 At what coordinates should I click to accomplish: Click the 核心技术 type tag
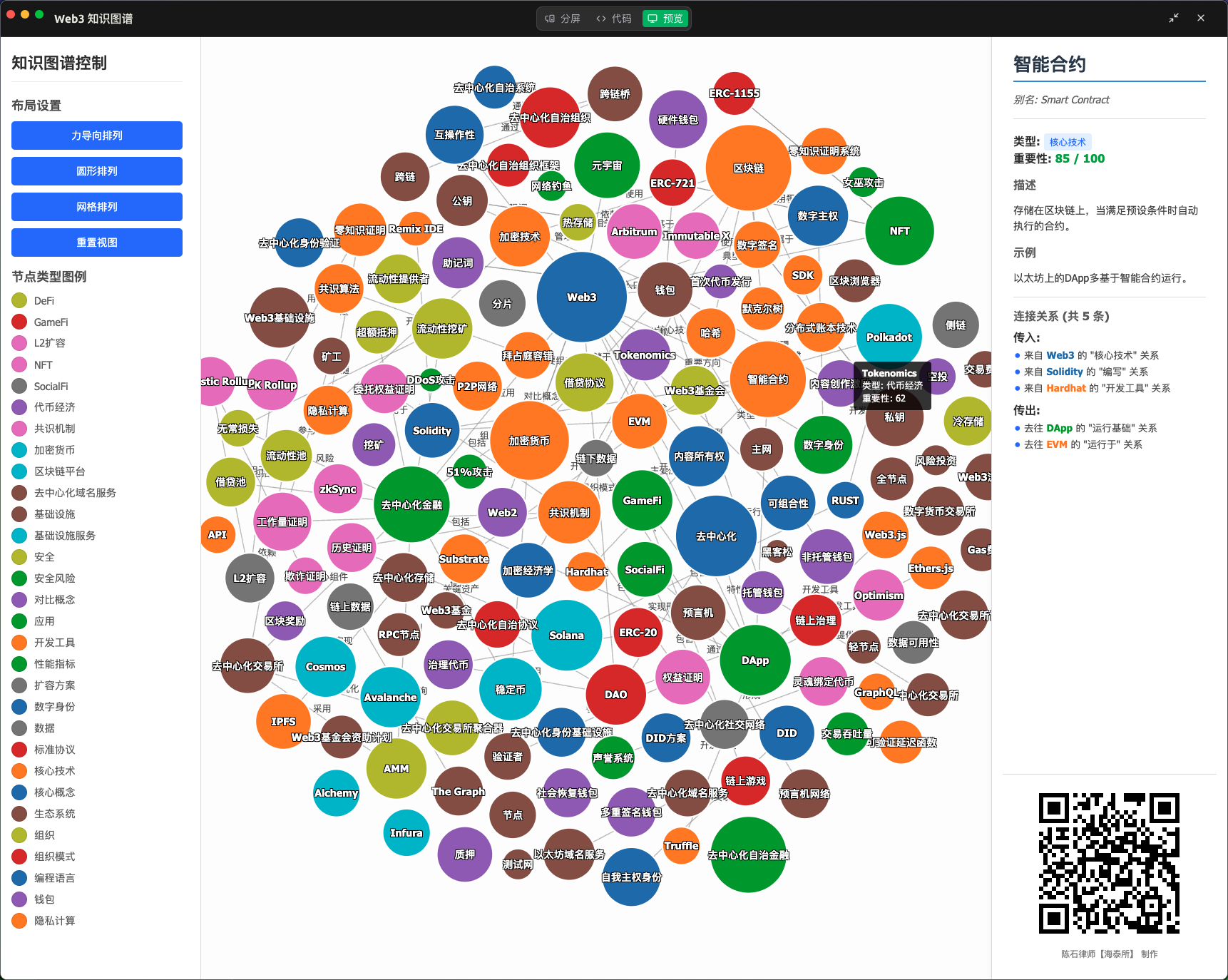coord(1068,142)
